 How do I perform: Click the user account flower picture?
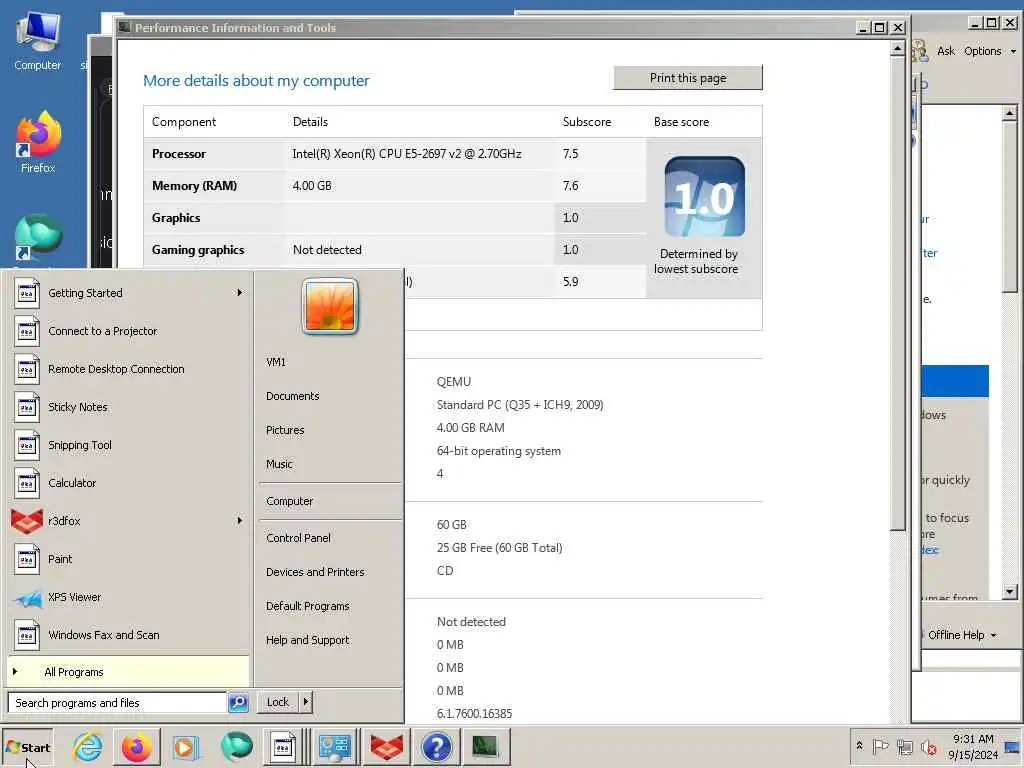(x=330, y=306)
